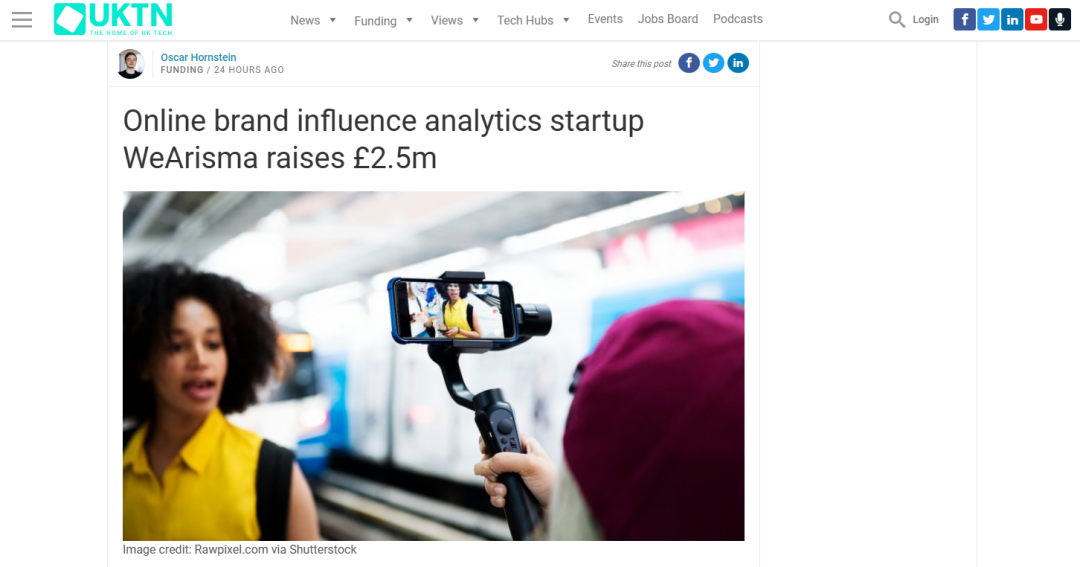This screenshot has width=1080, height=567.
Task: Click the Login link
Action: (x=925, y=19)
